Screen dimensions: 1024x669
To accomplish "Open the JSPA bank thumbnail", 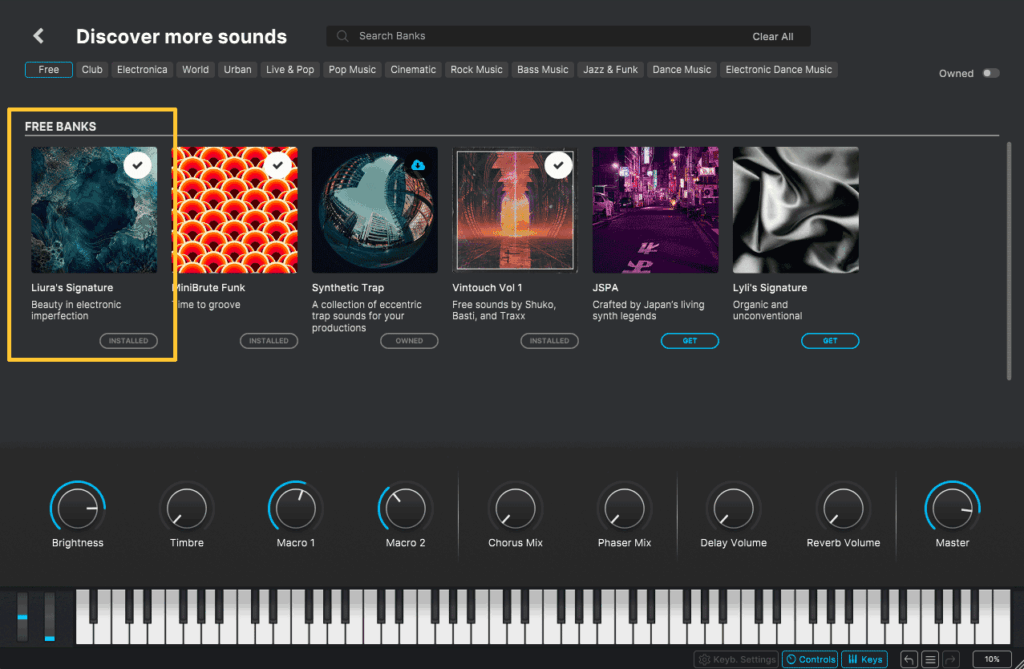I will pos(655,210).
